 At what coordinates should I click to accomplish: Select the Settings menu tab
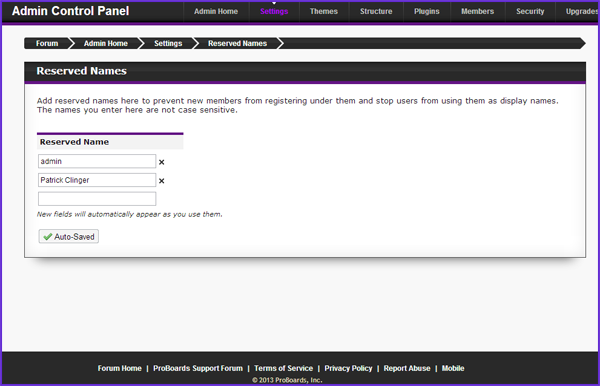pyautogui.click(x=274, y=11)
